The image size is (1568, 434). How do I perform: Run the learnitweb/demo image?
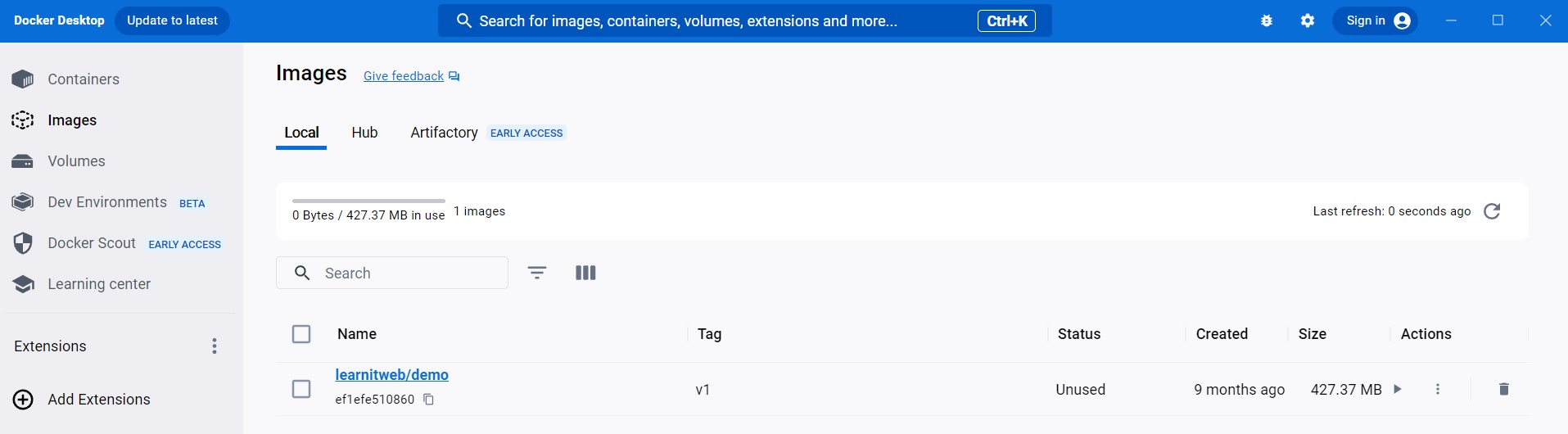click(1398, 389)
